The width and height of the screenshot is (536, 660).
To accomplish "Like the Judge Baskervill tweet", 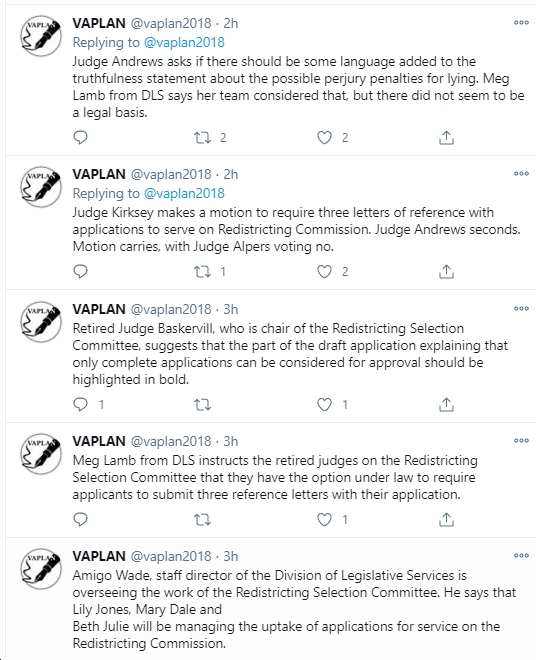I will (324, 405).
